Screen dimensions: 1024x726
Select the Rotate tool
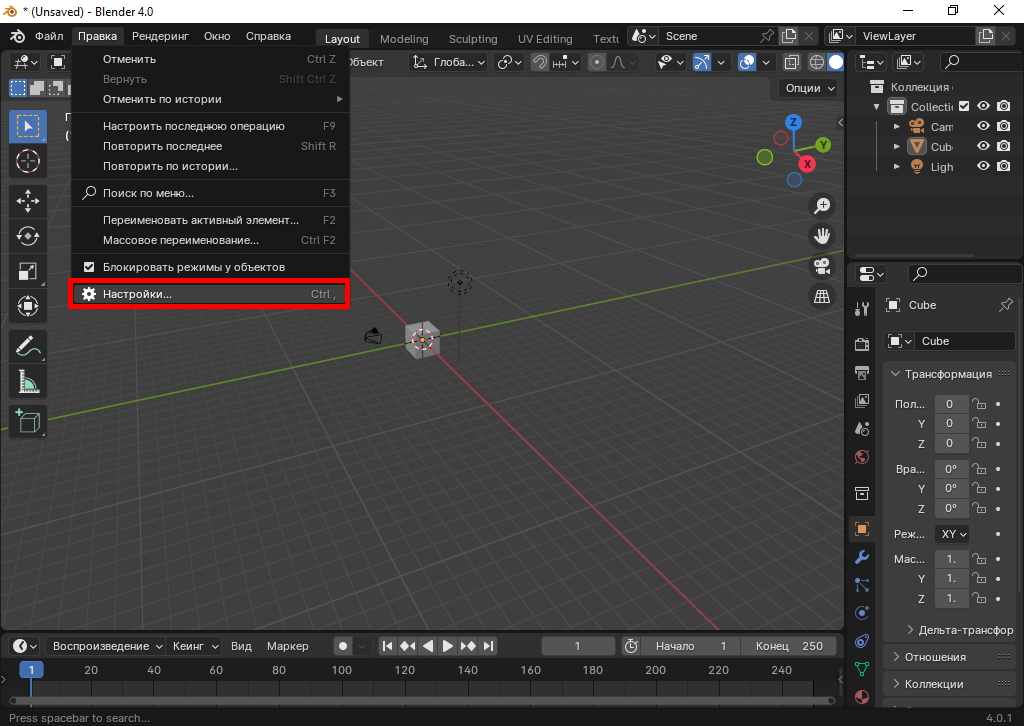point(28,236)
